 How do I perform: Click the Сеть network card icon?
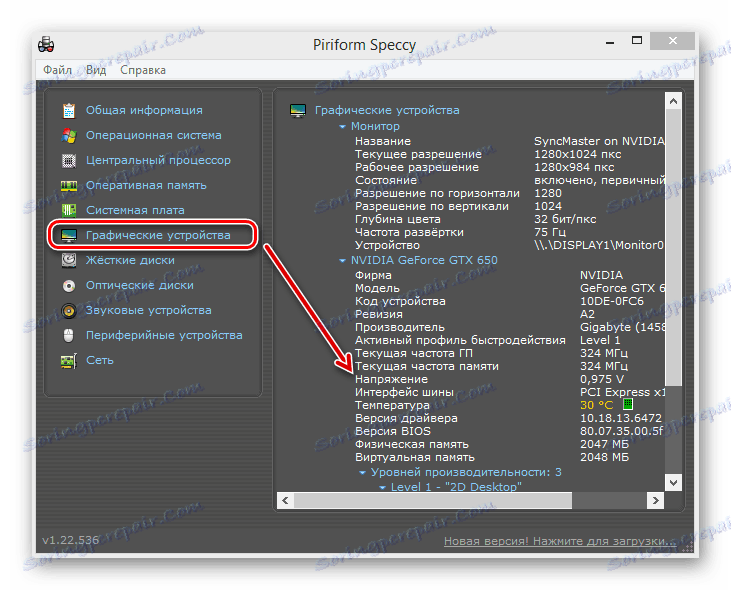pos(69,361)
